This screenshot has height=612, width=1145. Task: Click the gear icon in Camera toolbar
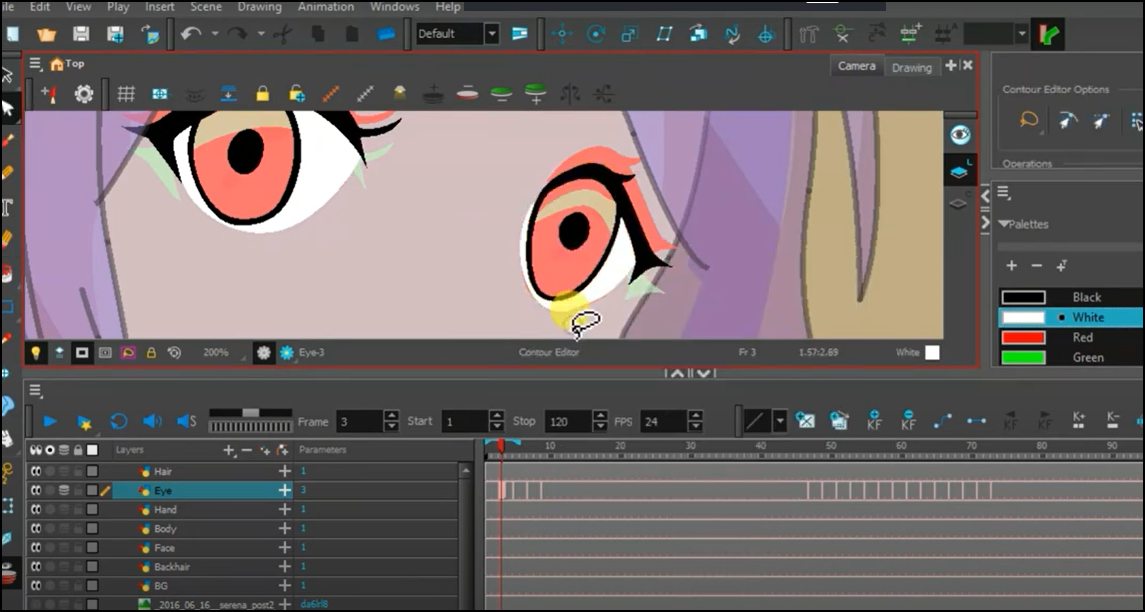(84, 93)
